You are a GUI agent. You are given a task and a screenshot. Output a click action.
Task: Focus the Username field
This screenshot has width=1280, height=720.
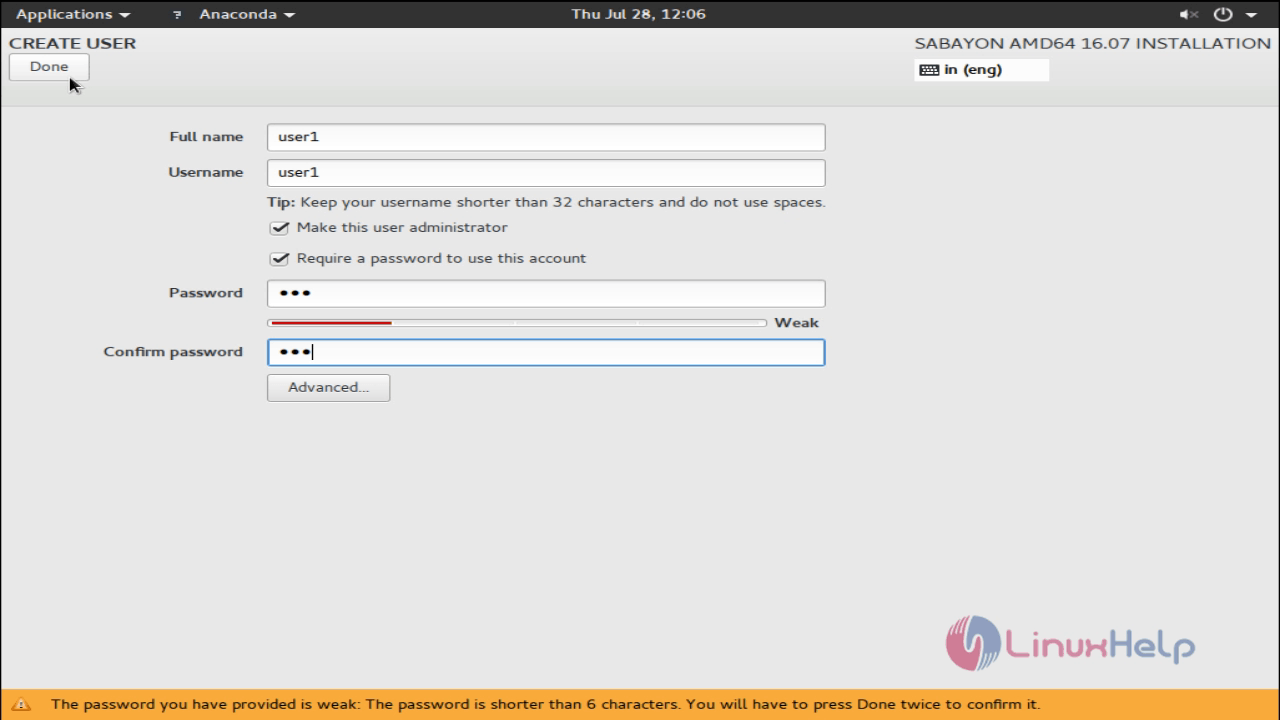point(546,172)
